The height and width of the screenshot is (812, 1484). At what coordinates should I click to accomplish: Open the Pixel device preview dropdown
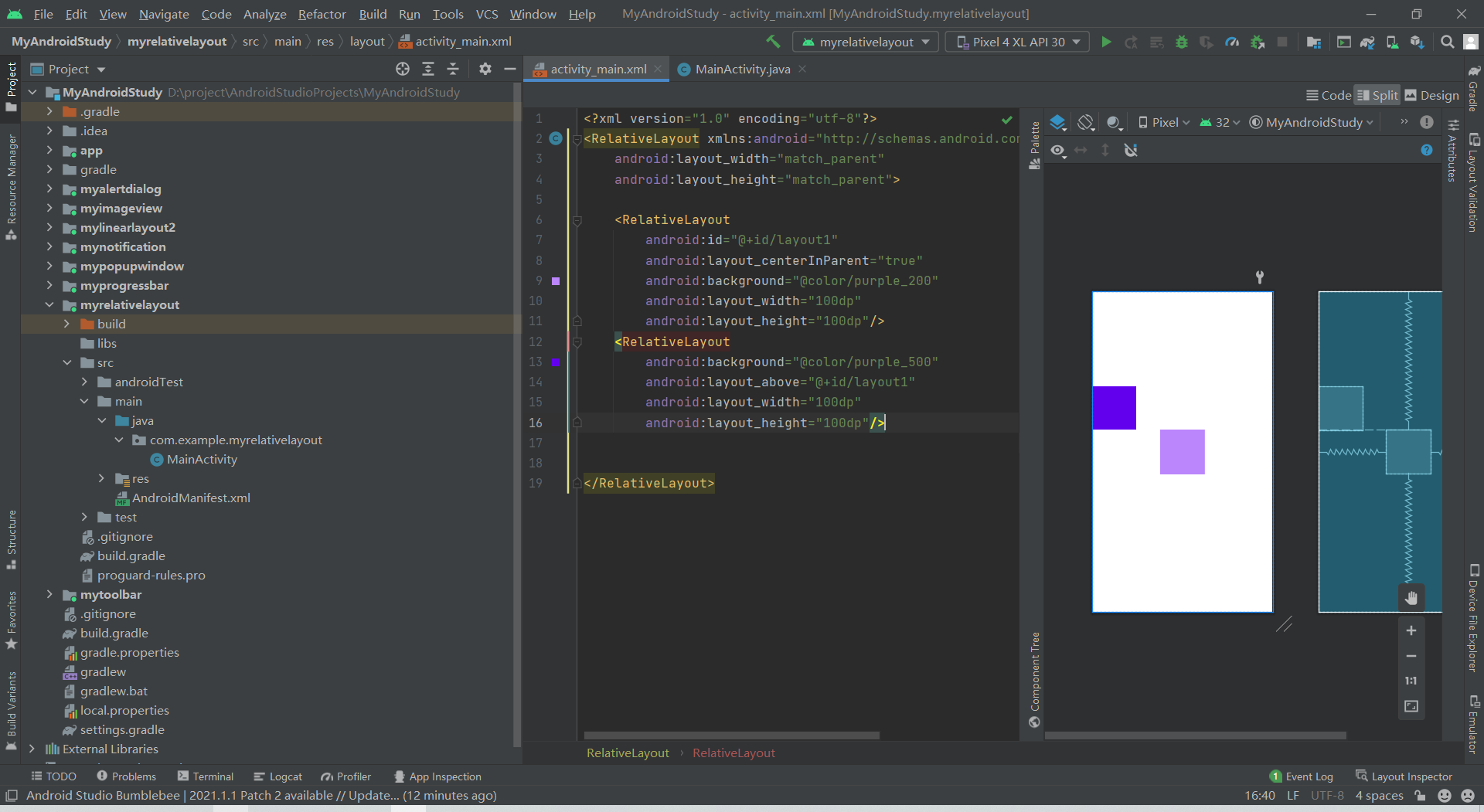(x=1163, y=122)
